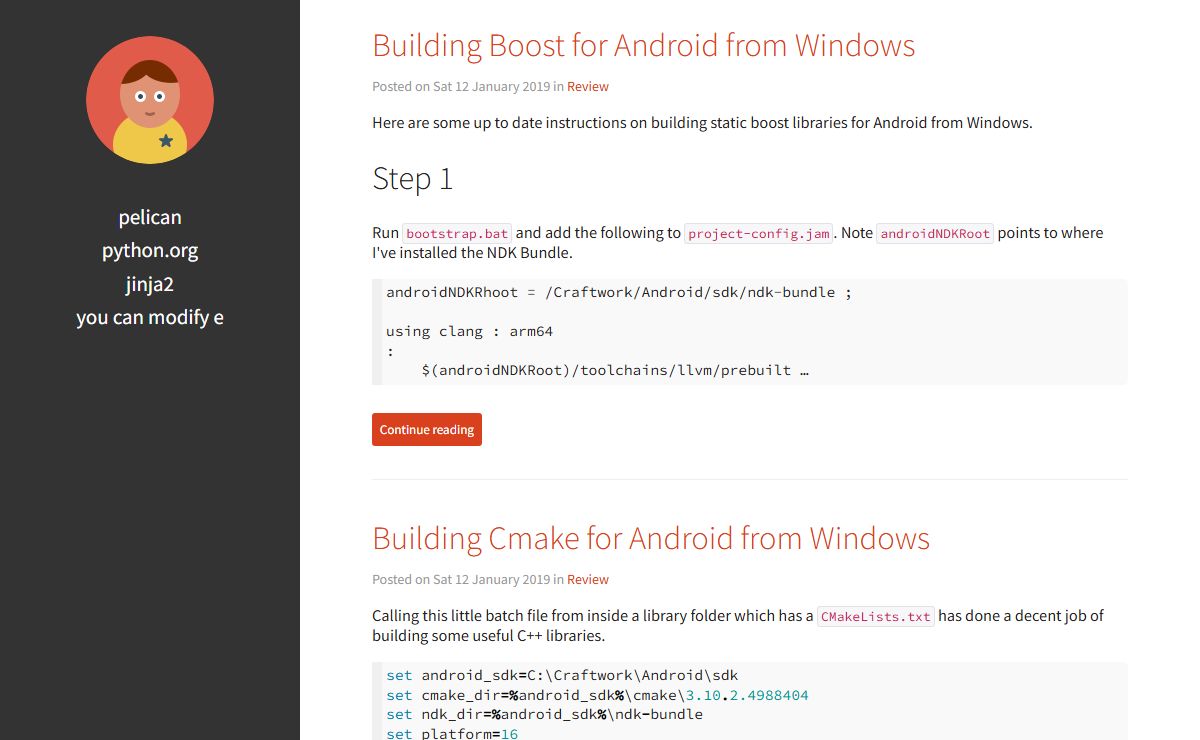Follow the 'you can modify e' link
The image size is (1200, 740).
point(150,317)
